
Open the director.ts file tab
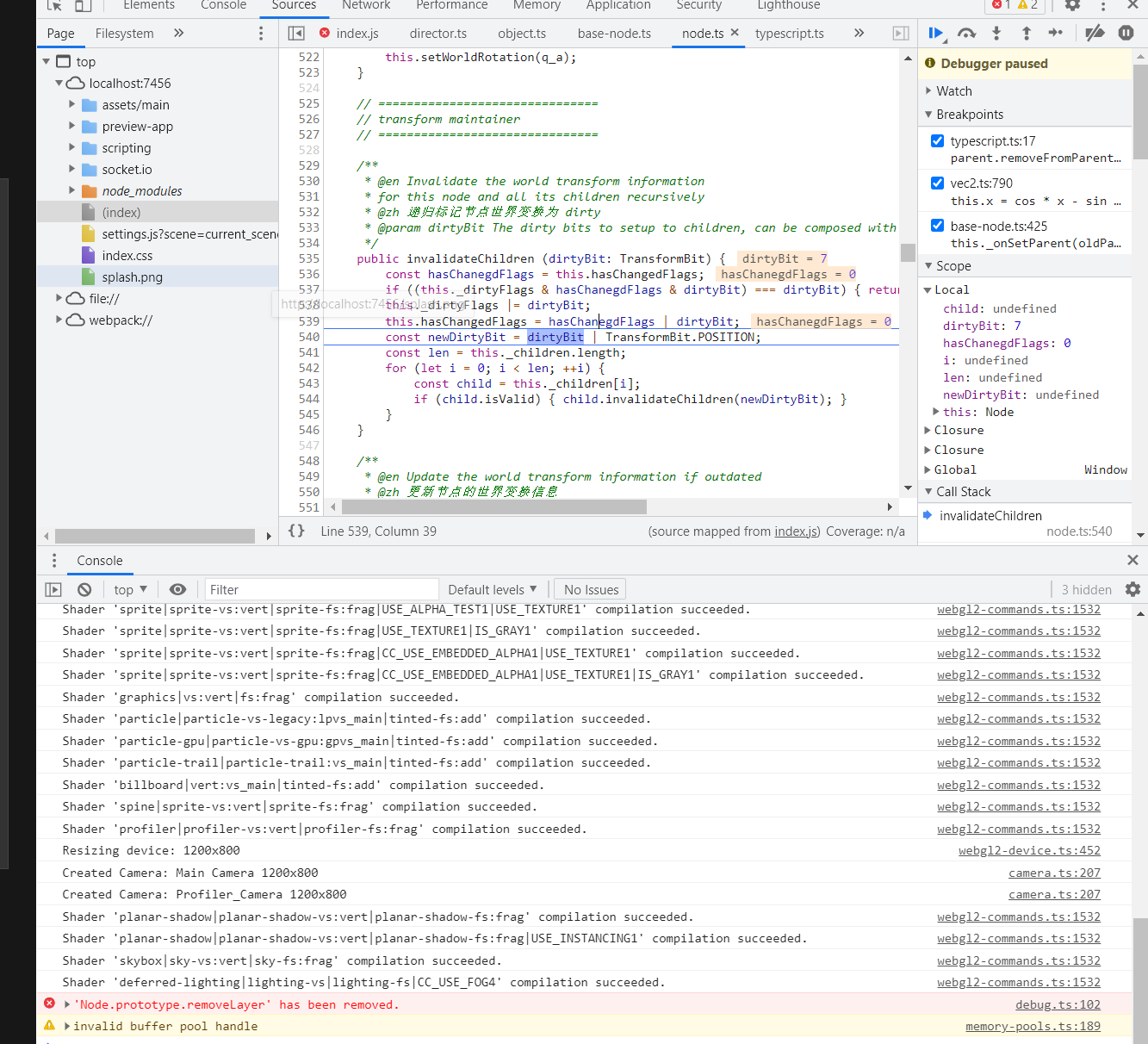[438, 33]
